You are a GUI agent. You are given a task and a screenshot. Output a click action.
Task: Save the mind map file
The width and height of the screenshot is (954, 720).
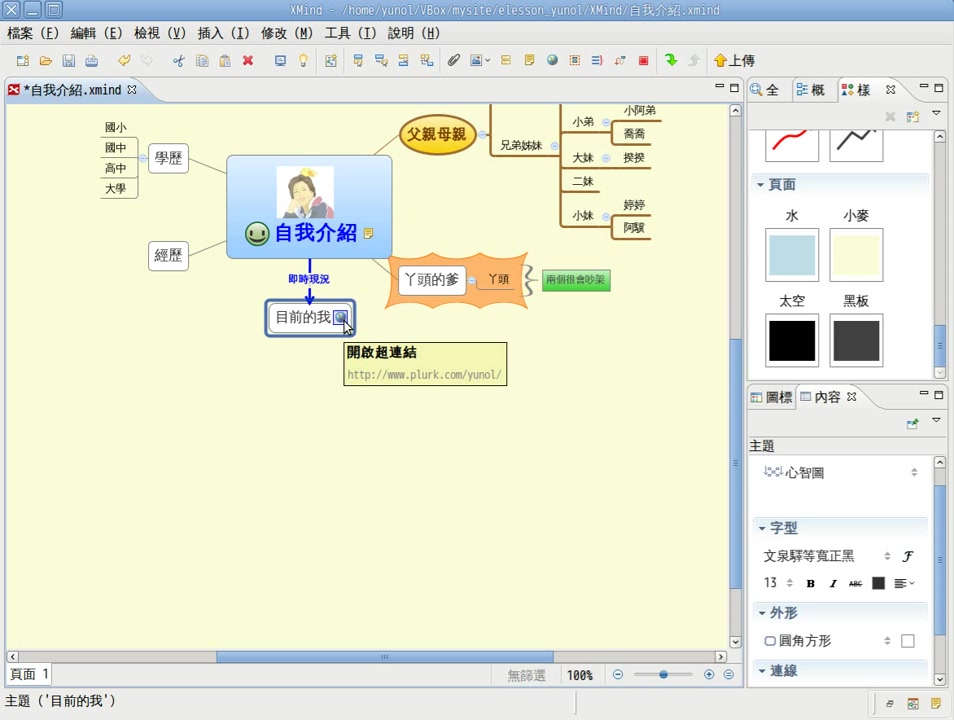pos(68,60)
